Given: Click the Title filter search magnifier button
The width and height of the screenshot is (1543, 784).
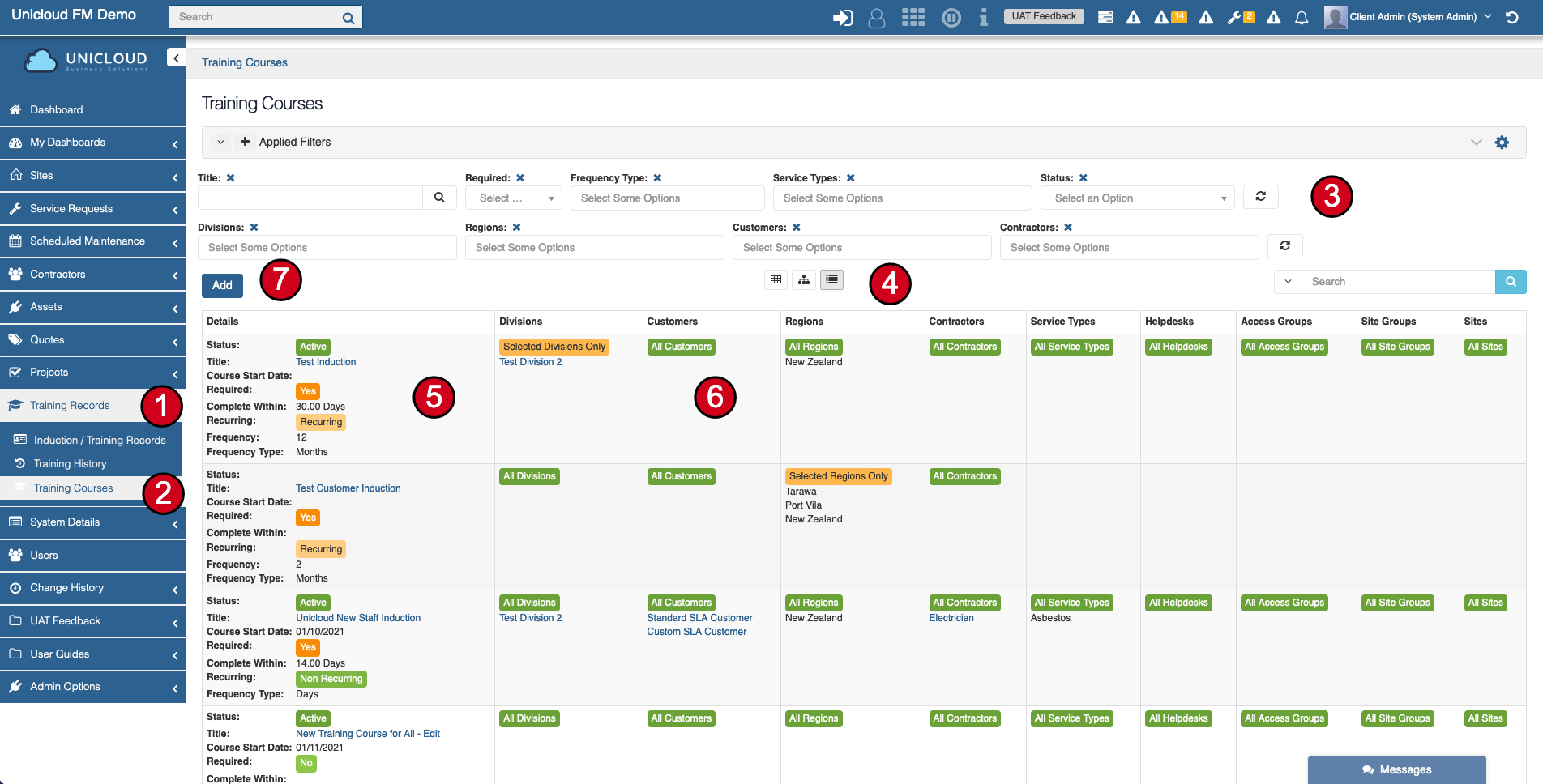Looking at the screenshot, I should coord(439,198).
